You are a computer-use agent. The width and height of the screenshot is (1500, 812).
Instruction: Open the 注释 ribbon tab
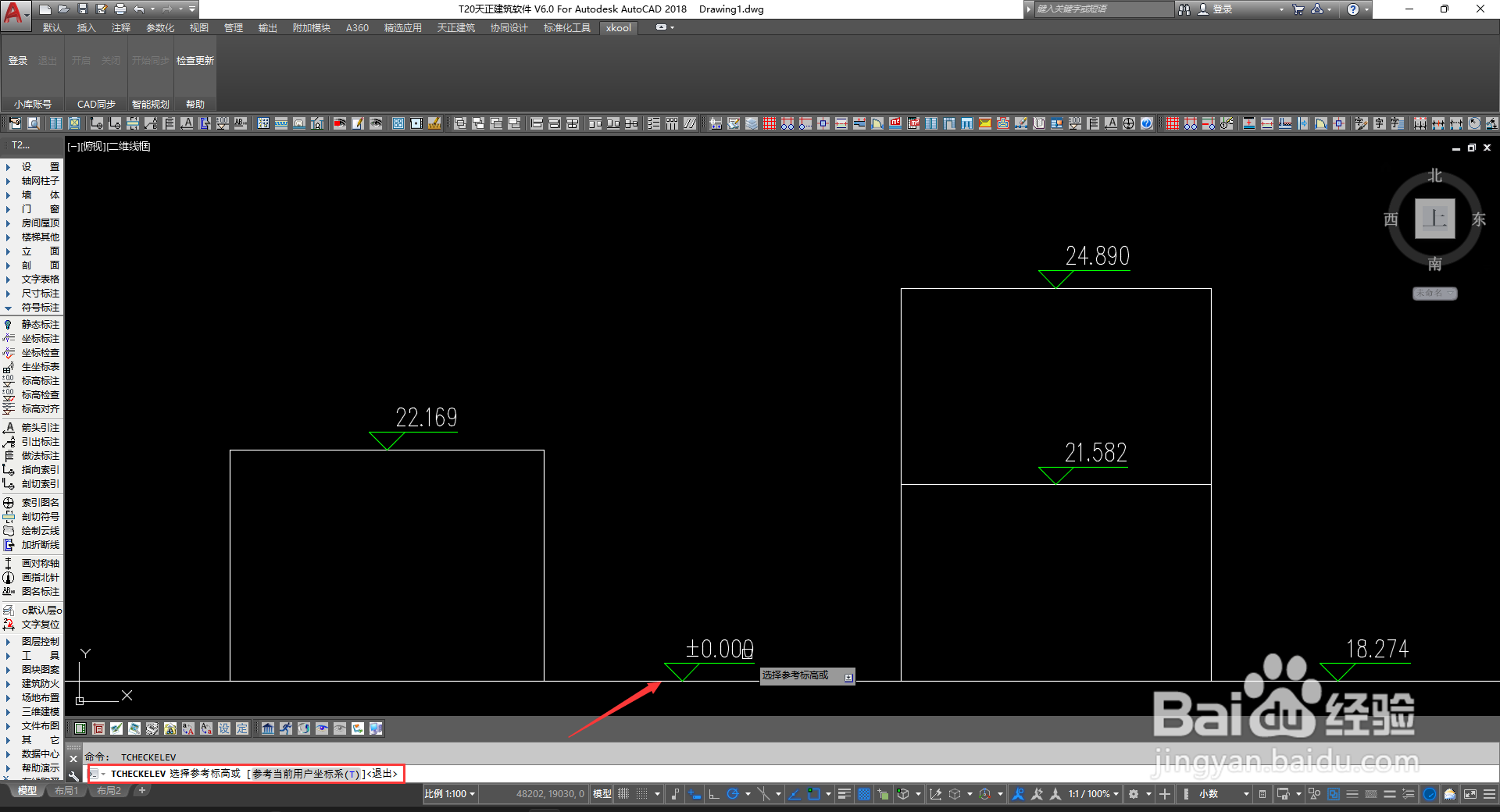[121, 28]
